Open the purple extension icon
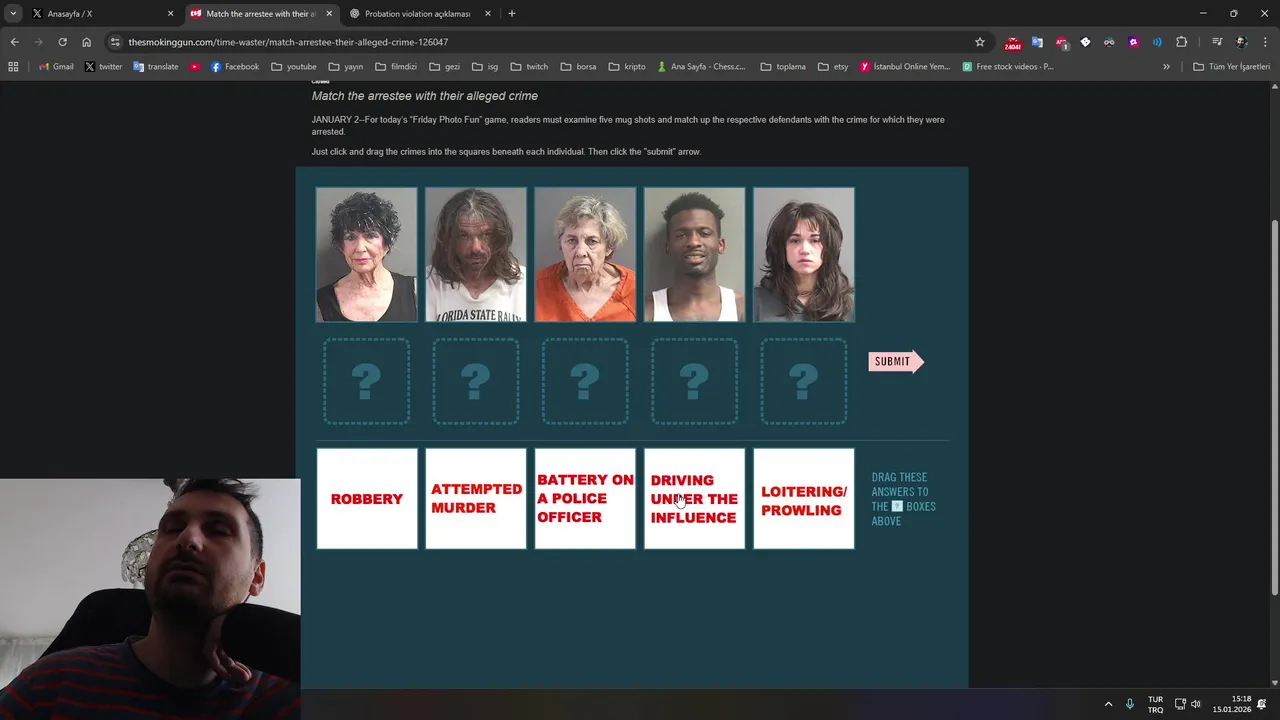Image resolution: width=1280 pixels, height=720 pixels. [x=1133, y=42]
